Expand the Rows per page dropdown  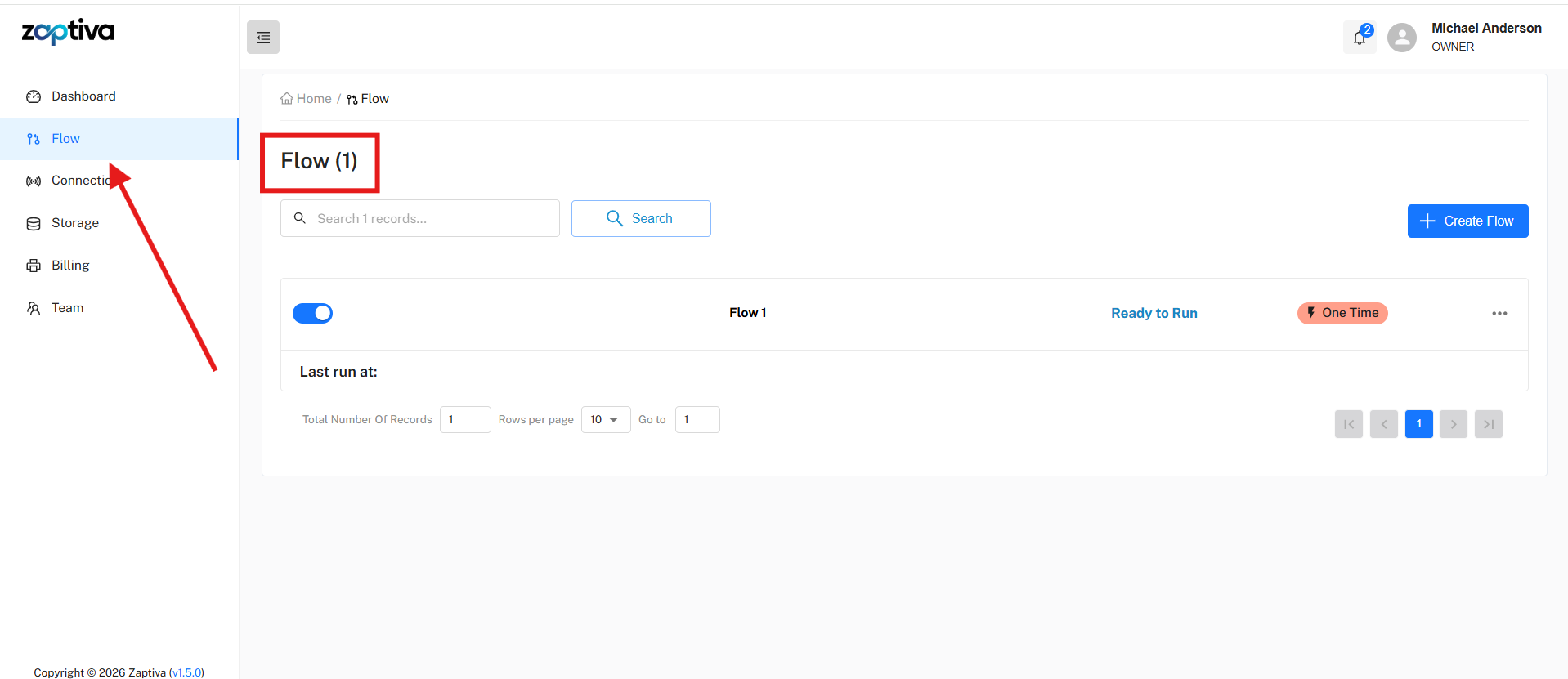[605, 420]
